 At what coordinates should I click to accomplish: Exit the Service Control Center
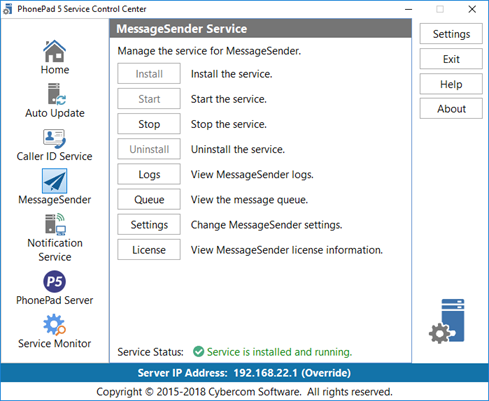451,59
